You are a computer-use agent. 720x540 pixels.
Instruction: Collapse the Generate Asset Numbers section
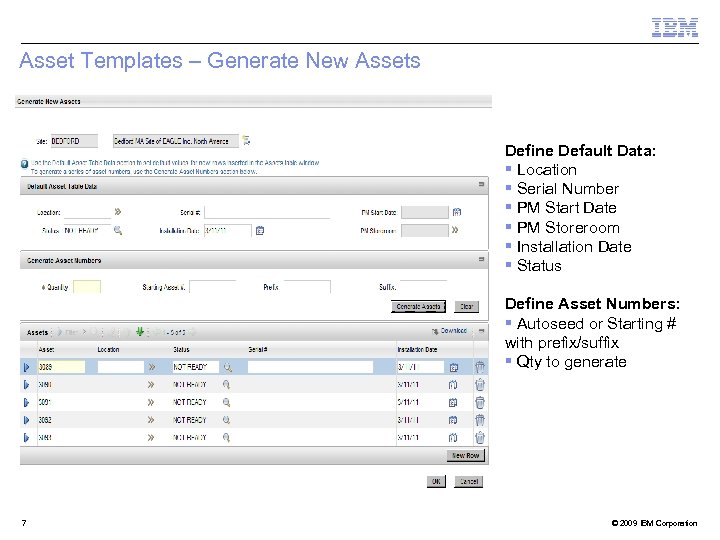[481, 259]
